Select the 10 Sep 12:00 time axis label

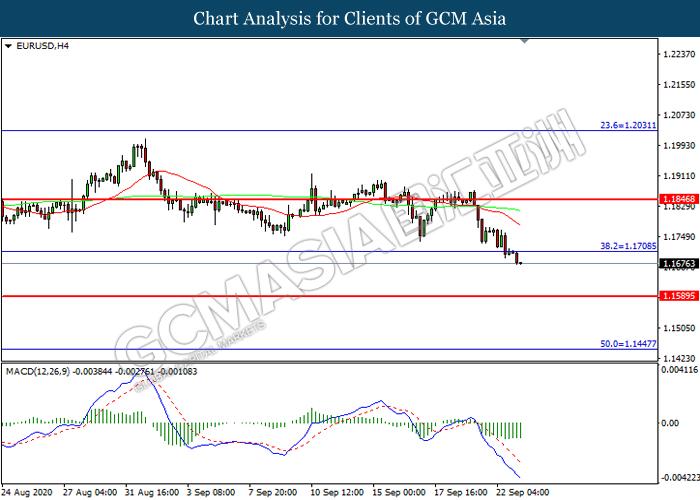pyautogui.click(x=338, y=493)
